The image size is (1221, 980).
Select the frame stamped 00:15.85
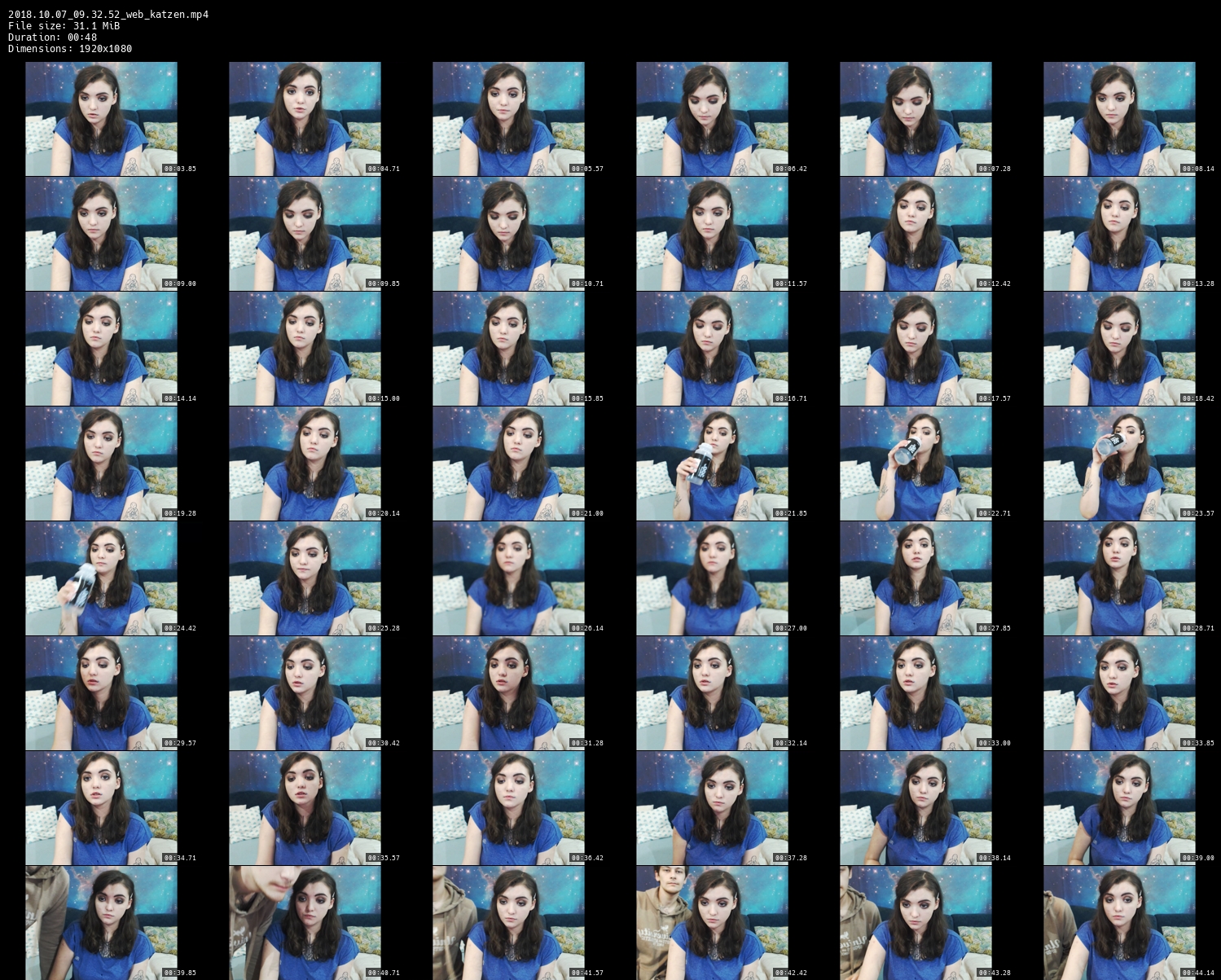pos(508,349)
